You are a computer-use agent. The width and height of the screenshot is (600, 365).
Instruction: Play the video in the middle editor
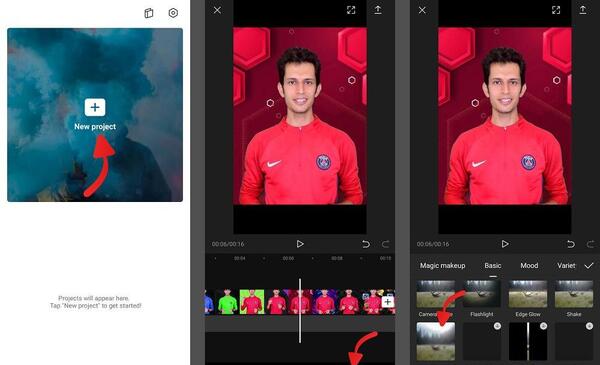(300, 244)
